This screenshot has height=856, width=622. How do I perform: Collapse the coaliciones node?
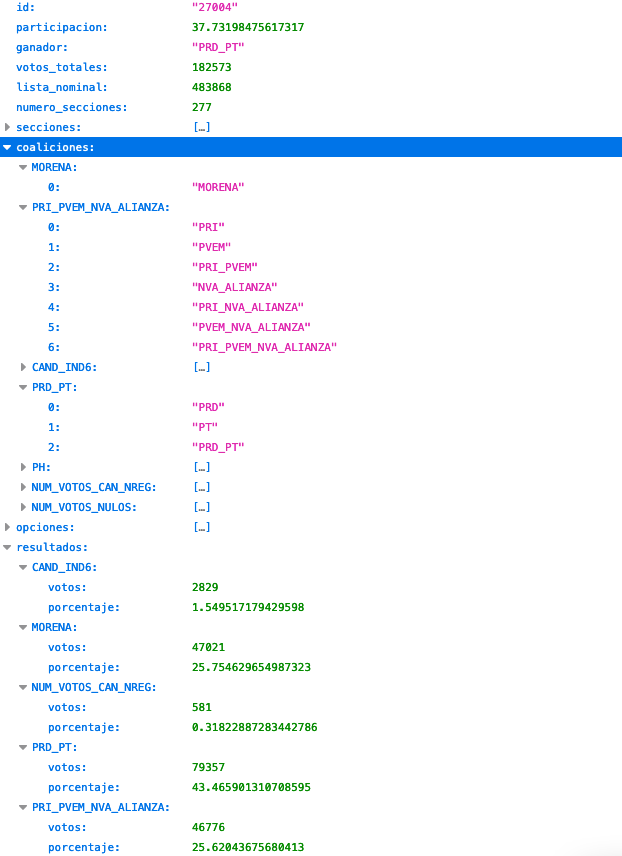(x=7, y=147)
